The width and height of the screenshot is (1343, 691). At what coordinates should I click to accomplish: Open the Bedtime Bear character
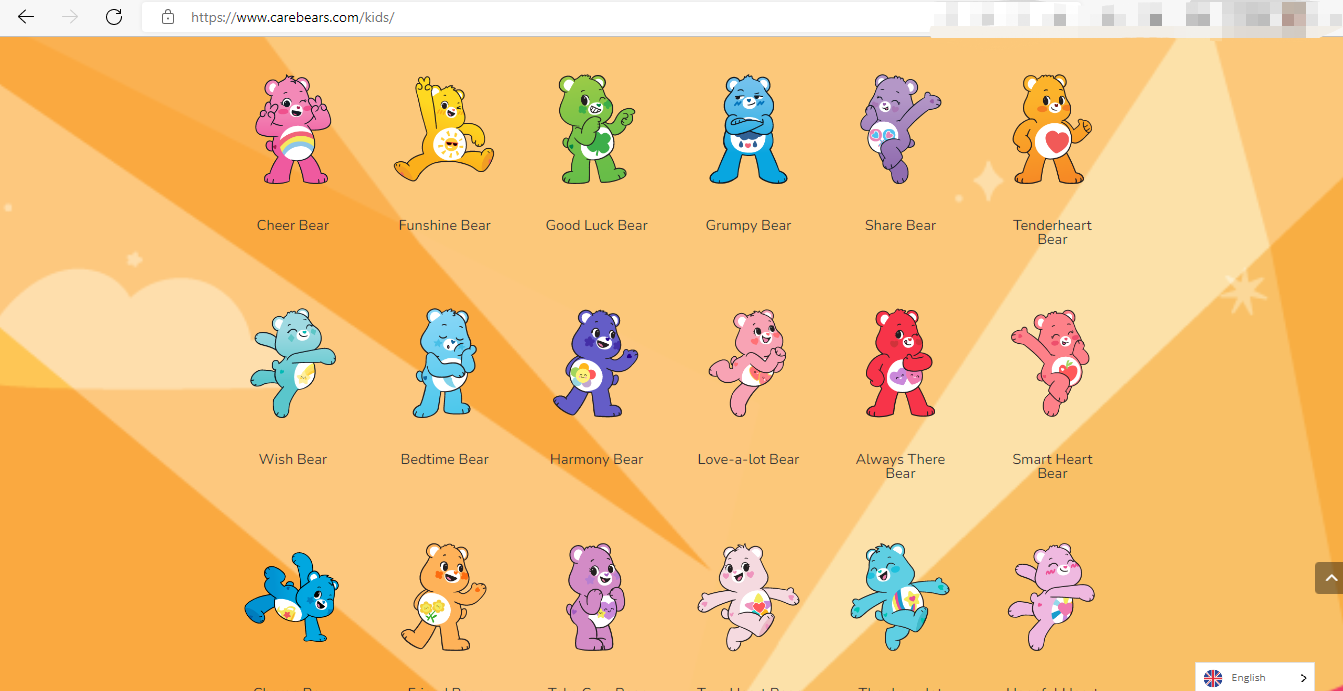(x=444, y=363)
